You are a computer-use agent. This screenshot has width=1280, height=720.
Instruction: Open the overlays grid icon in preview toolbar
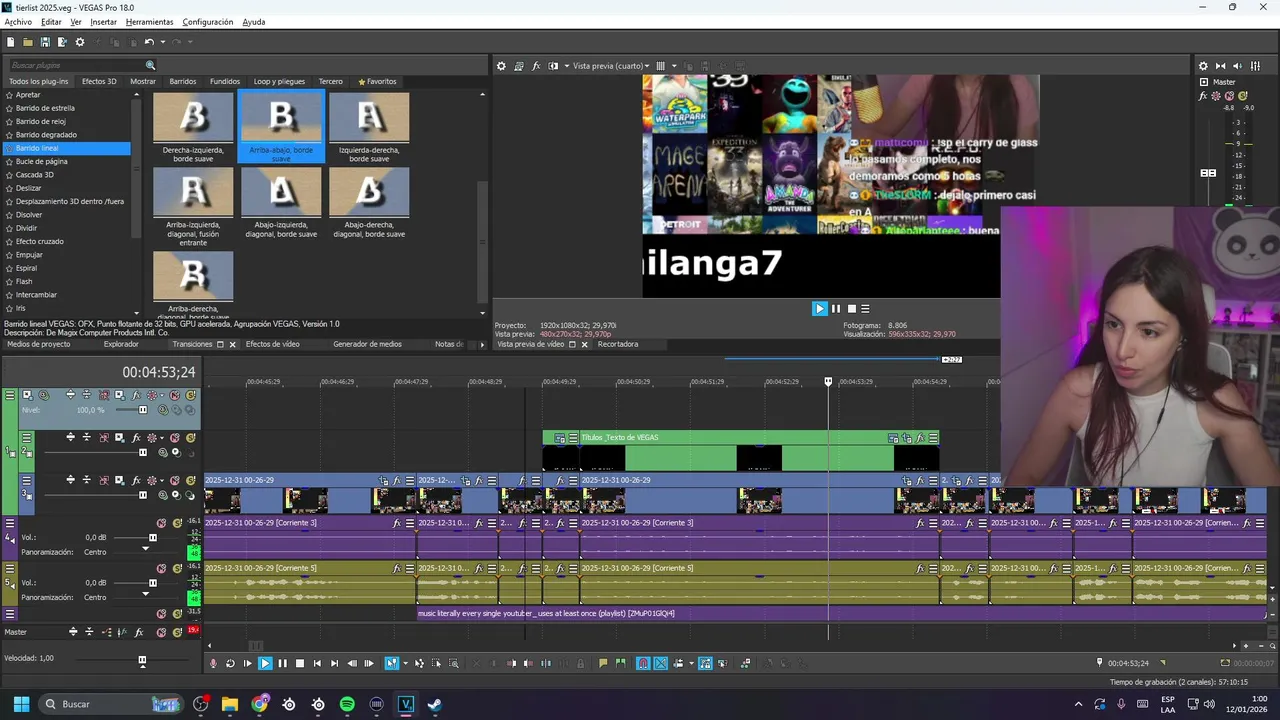[660, 66]
